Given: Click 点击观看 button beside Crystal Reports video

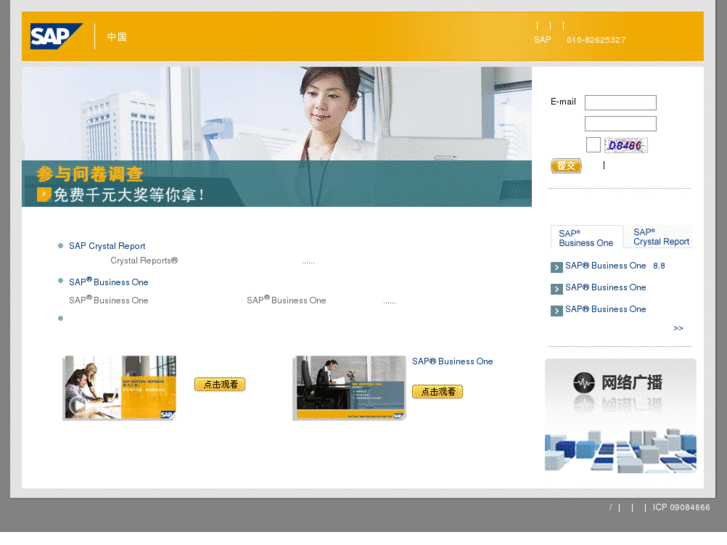Looking at the screenshot, I should [x=220, y=384].
